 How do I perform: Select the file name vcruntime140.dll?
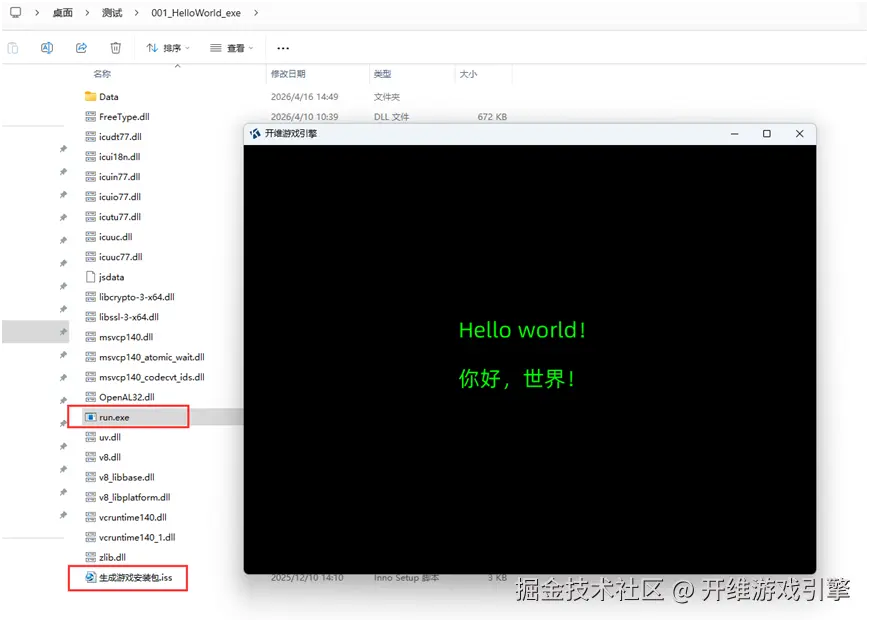pyautogui.click(x=133, y=517)
